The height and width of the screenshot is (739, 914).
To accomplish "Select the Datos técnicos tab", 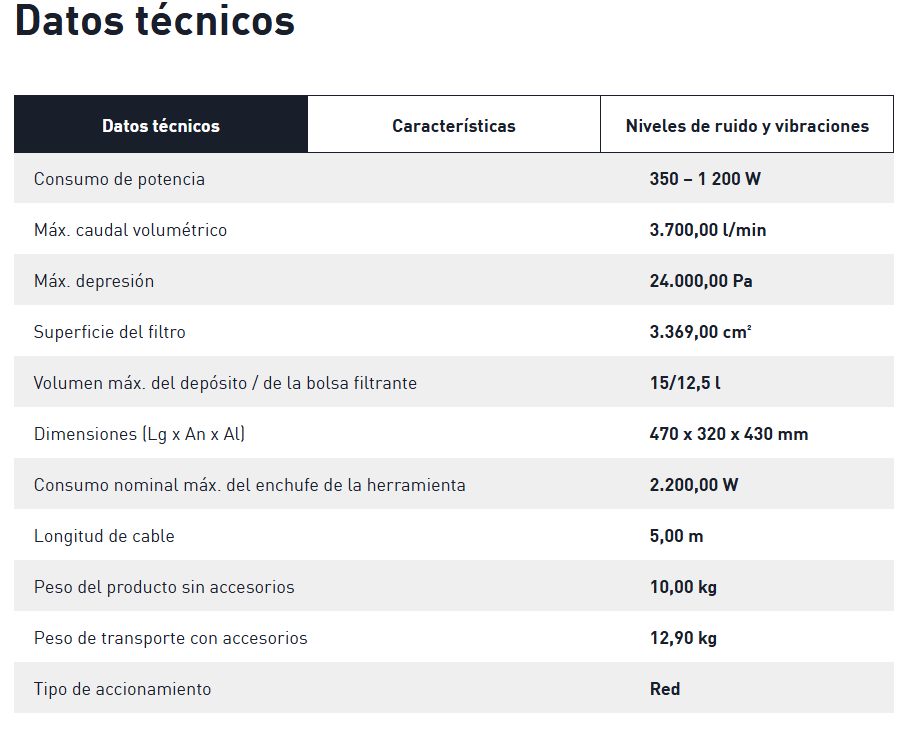I will pos(161,126).
